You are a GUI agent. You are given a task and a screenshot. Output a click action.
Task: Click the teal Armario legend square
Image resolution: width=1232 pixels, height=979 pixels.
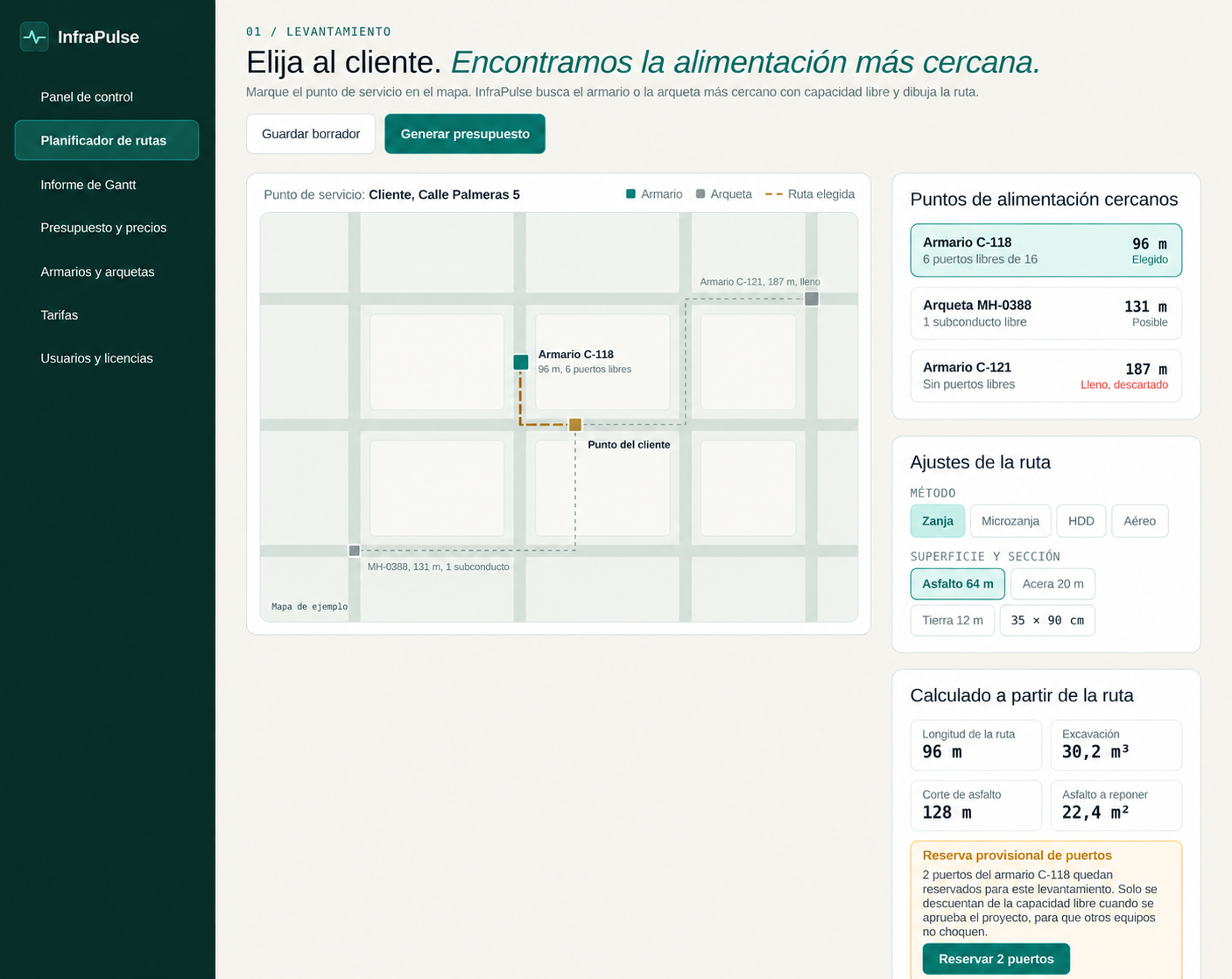click(630, 194)
